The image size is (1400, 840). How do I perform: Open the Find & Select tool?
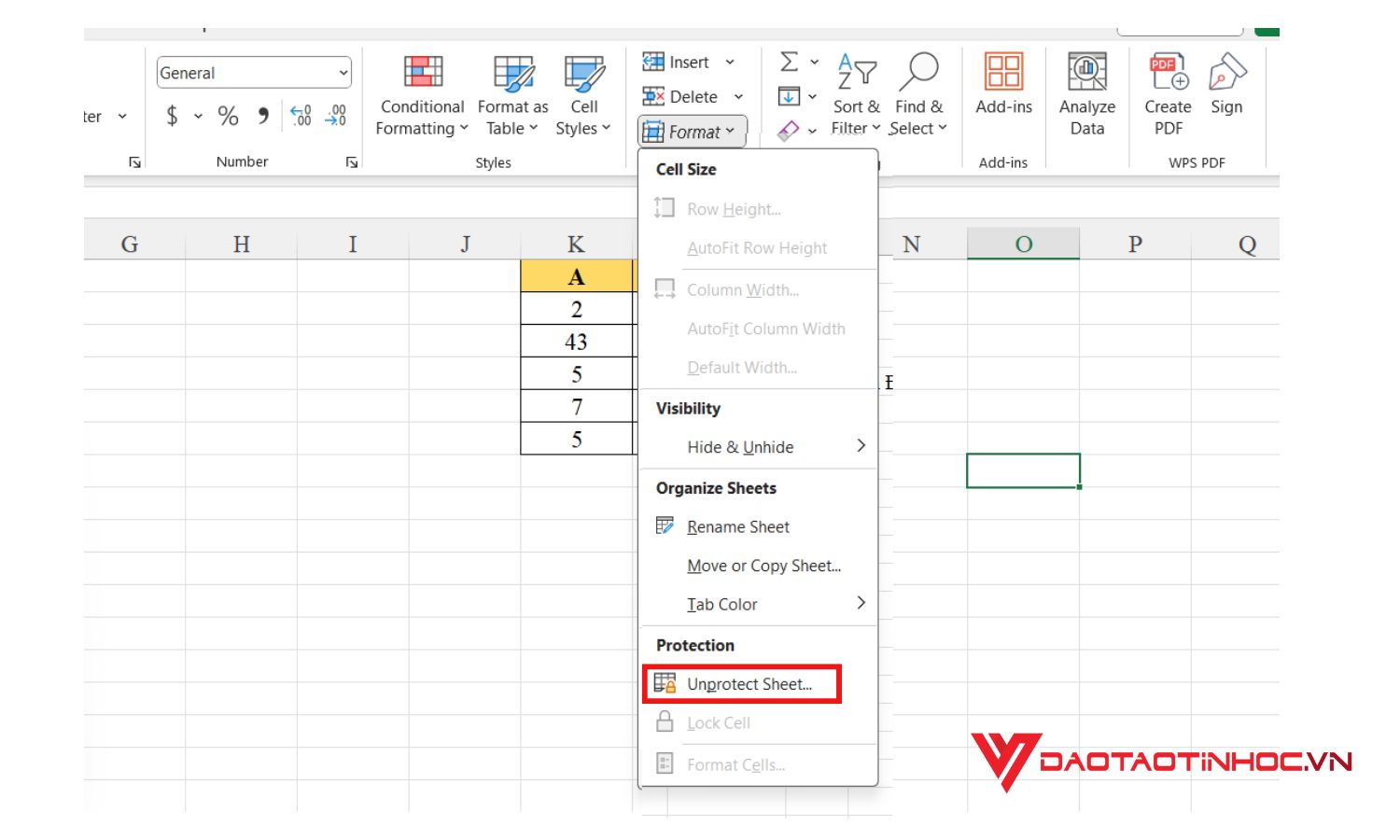point(918,93)
